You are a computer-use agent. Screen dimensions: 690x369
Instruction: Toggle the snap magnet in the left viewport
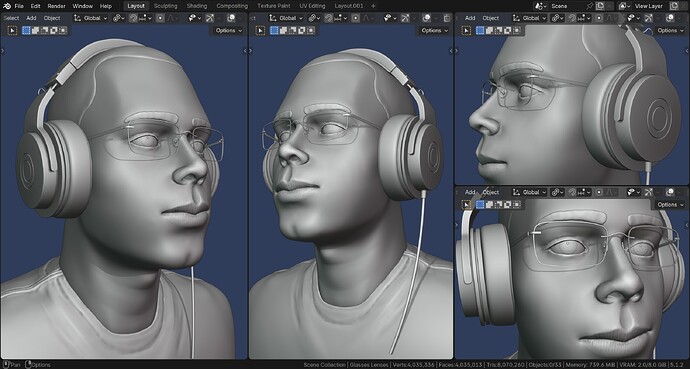point(133,18)
